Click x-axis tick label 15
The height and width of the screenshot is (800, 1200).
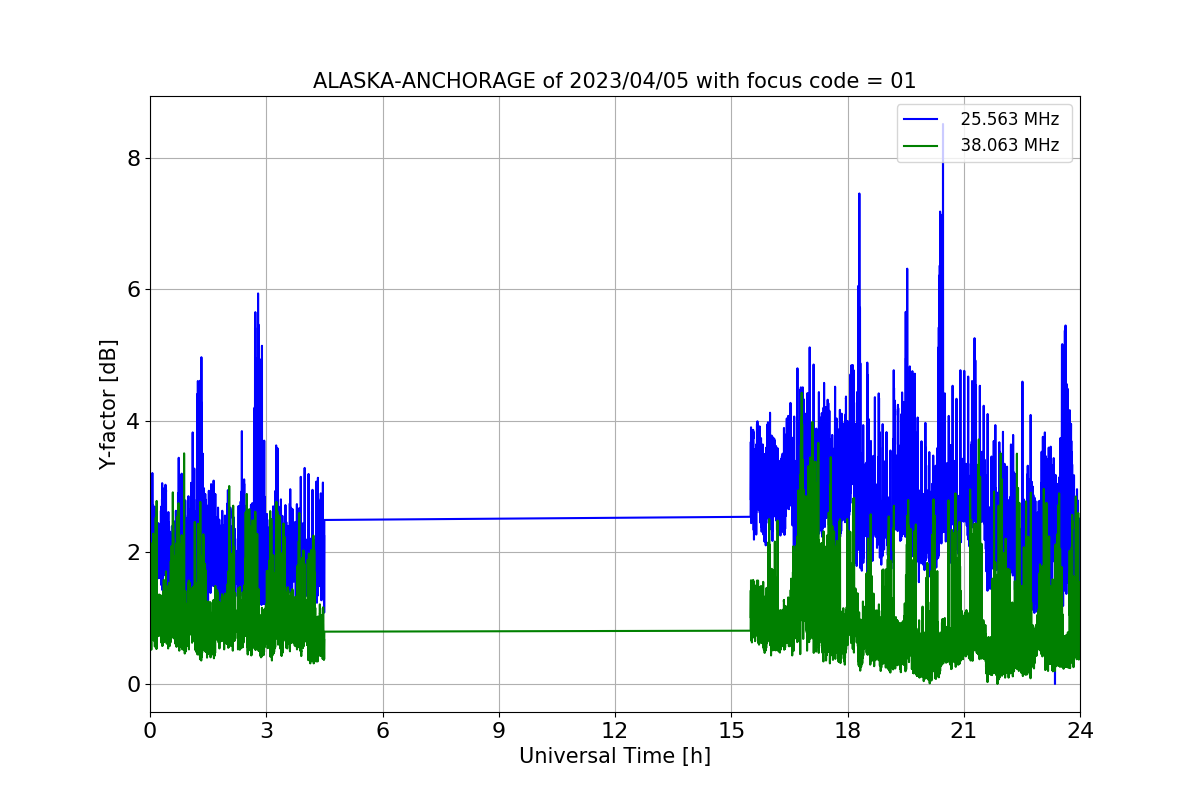[731, 730]
